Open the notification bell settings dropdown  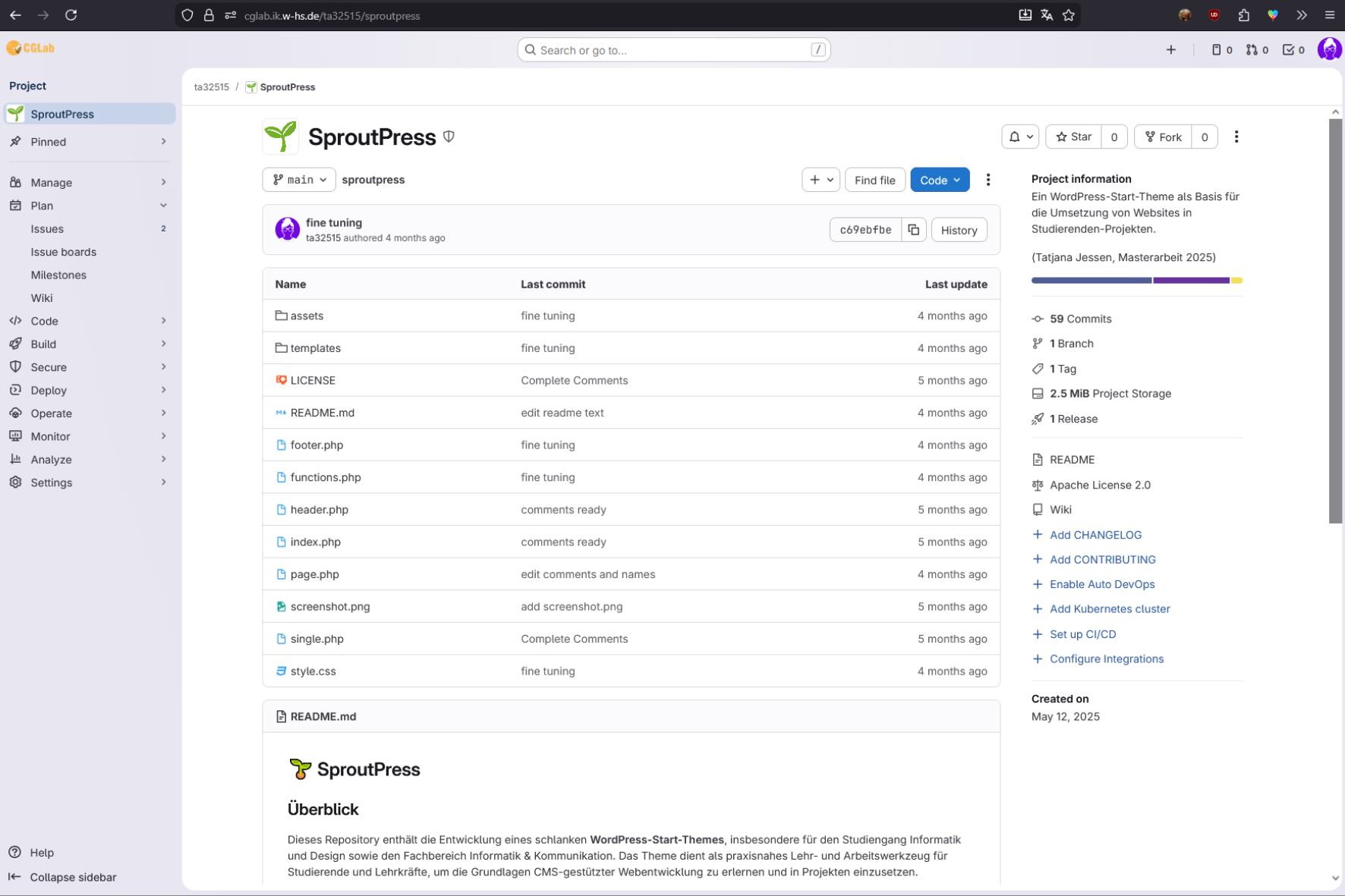point(1020,137)
